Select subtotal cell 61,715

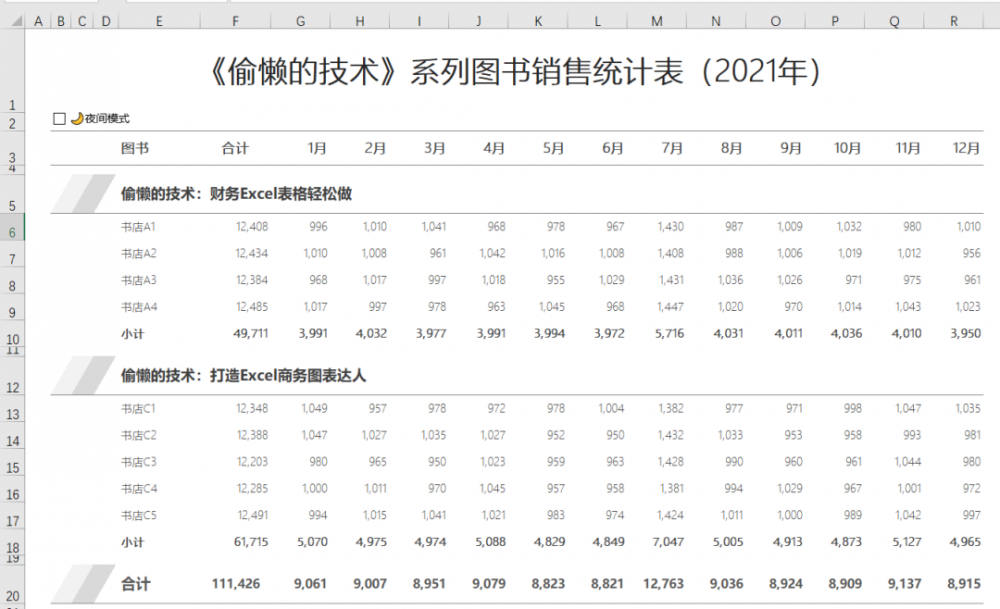251,543
